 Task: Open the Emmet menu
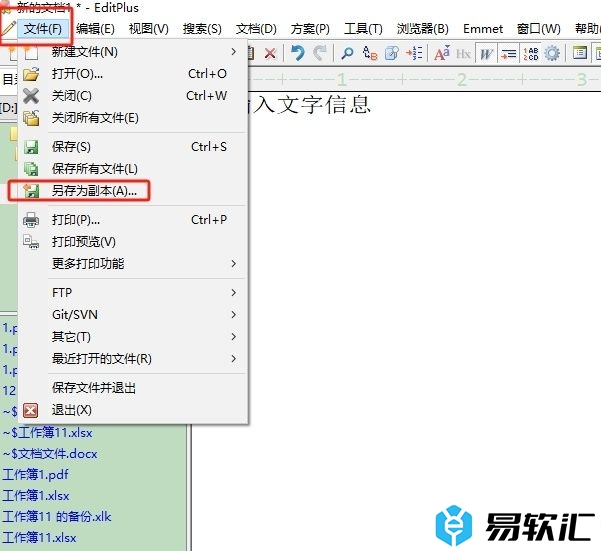(x=483, y=29)
